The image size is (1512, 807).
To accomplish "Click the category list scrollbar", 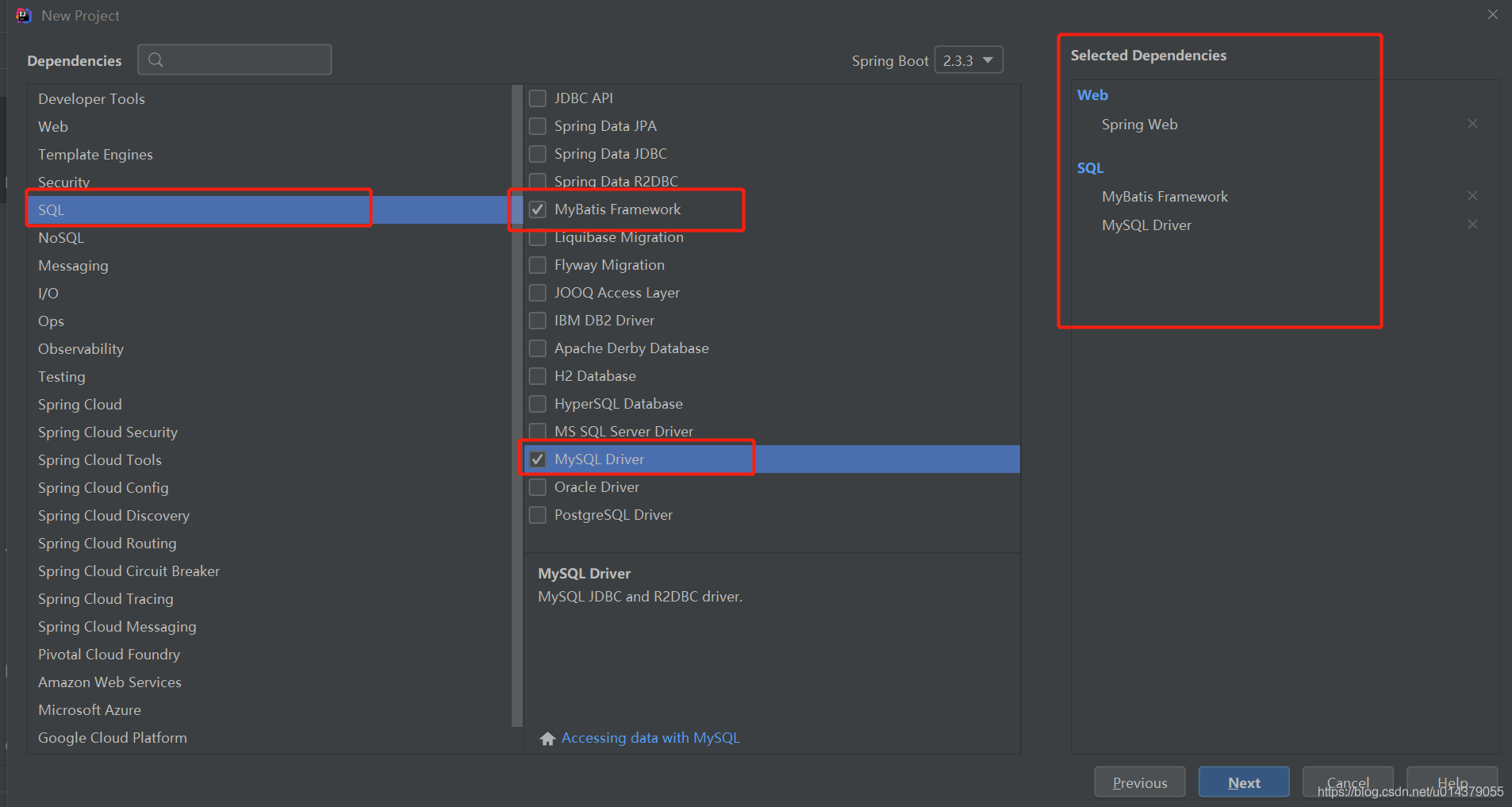I will click(x=517, y=405).
